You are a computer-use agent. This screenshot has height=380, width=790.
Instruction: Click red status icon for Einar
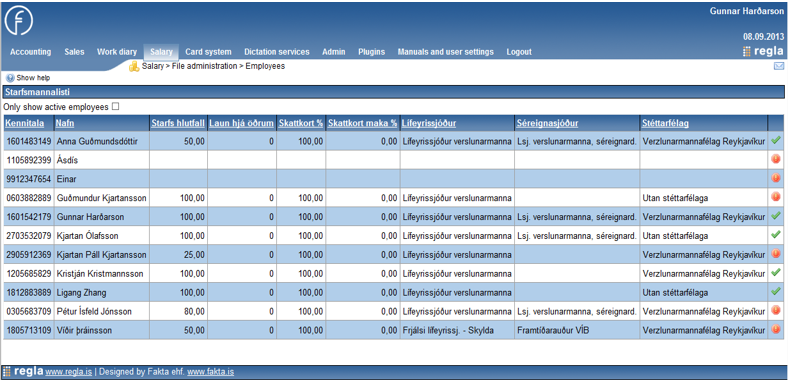tap(776, 178)
